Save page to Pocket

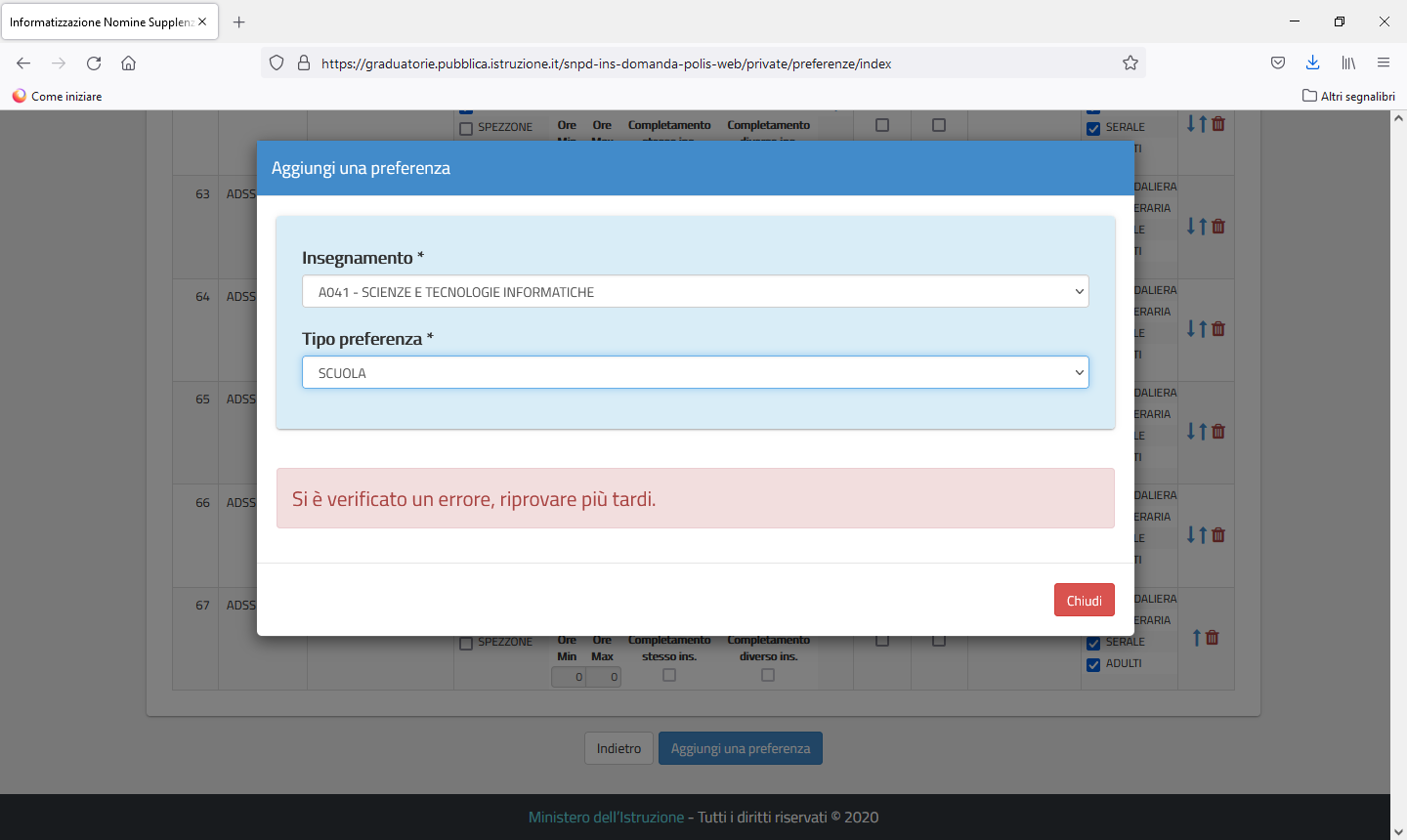coord(1278,63)
